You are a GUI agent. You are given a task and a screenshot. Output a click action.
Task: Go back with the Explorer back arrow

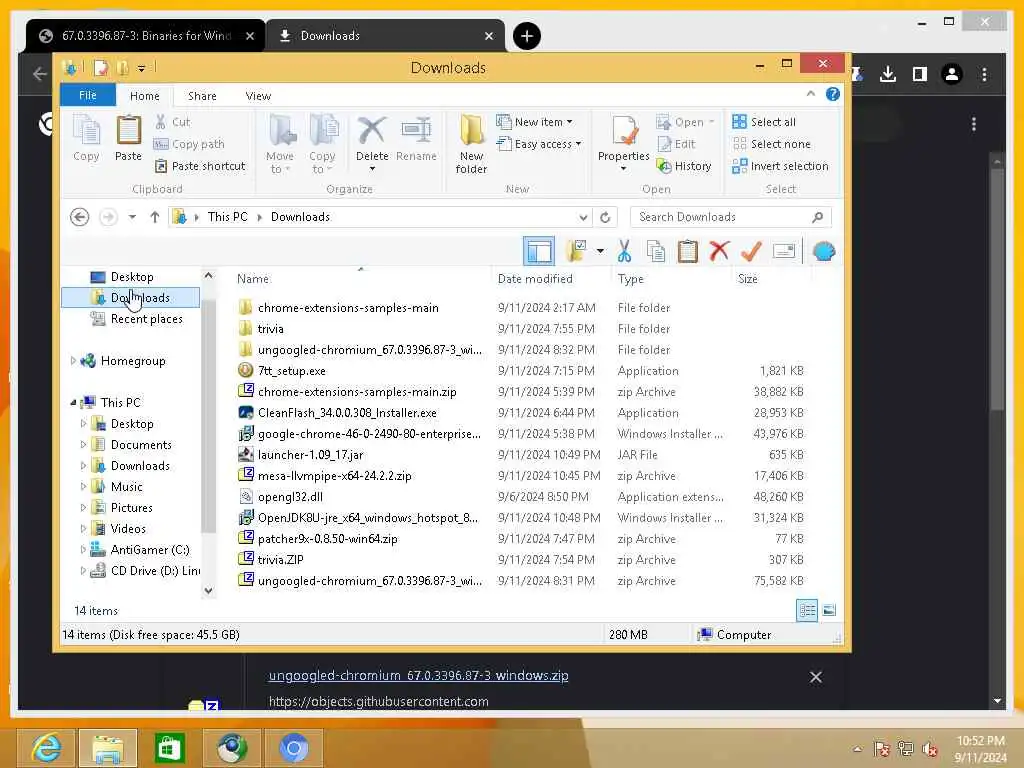[x=79, y=217]
